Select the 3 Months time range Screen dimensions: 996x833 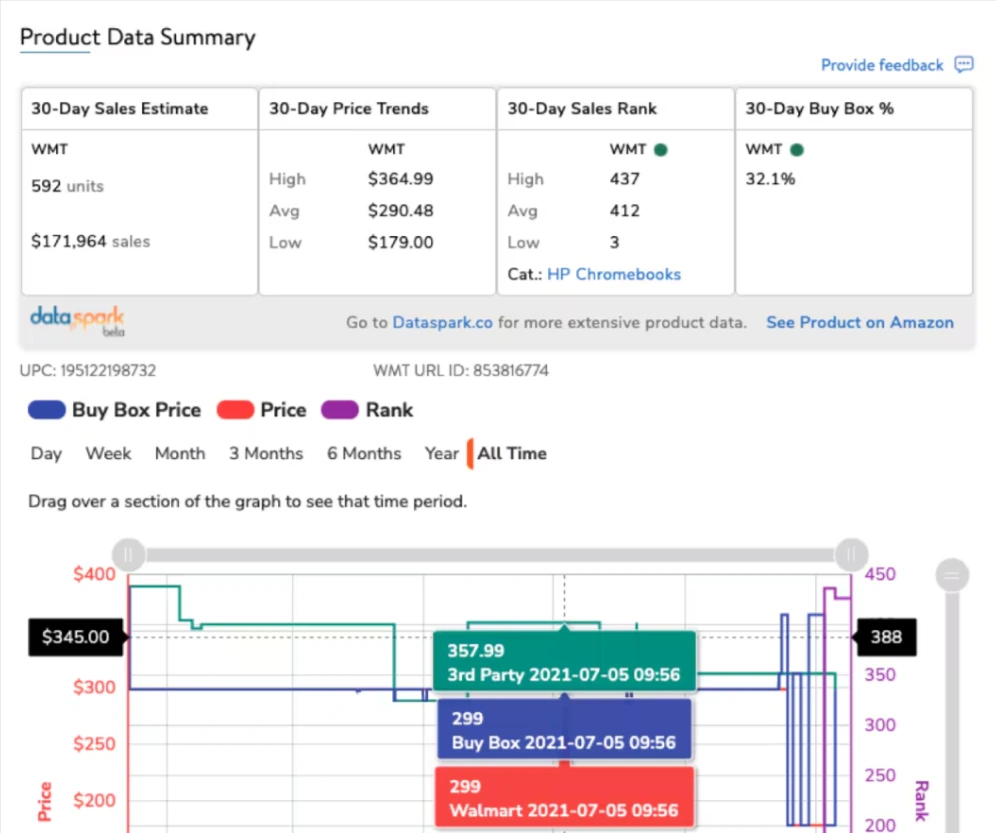pos(266,454)
